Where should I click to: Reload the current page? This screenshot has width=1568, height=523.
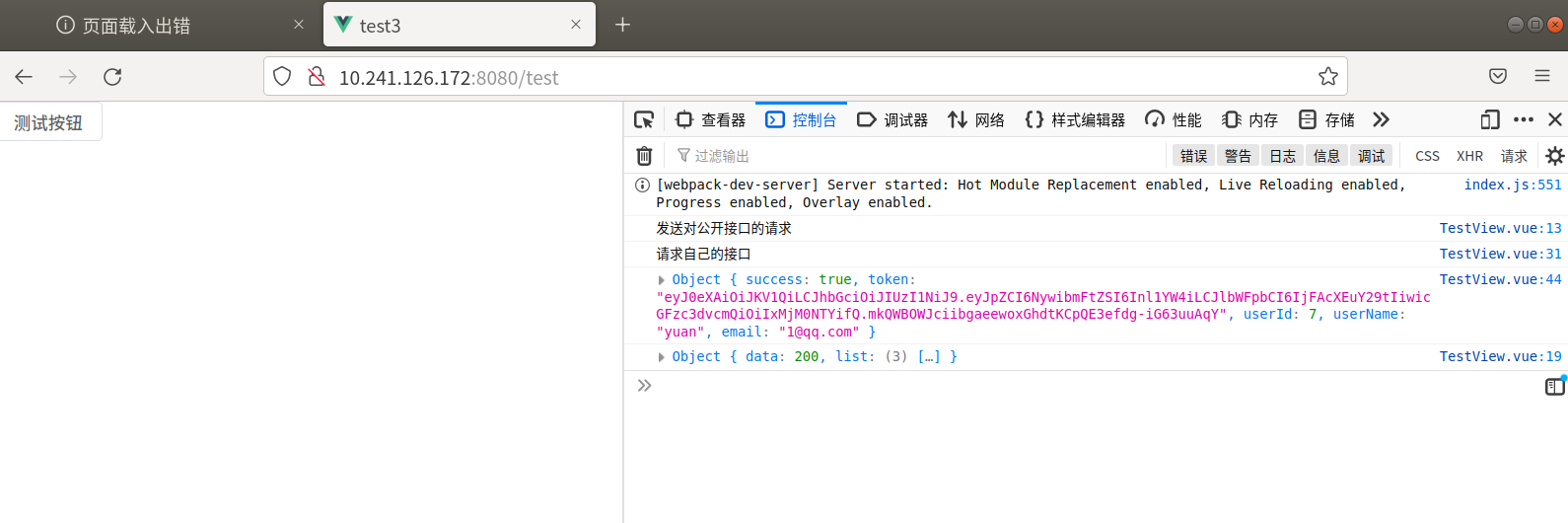pos(112,77)
